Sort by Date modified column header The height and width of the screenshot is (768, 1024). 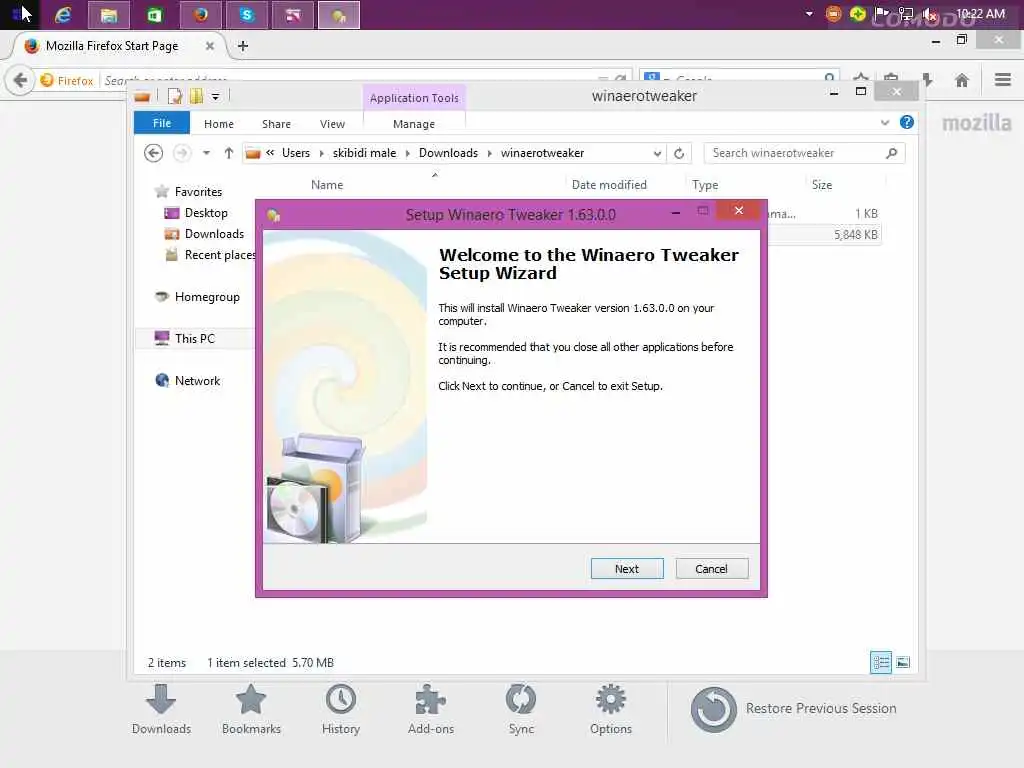pyautogui.click(x=609, y=185)
